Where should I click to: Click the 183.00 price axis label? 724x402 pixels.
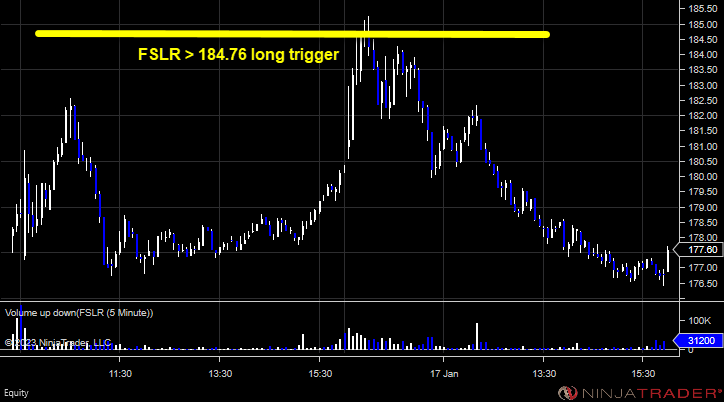pos(703,85)
